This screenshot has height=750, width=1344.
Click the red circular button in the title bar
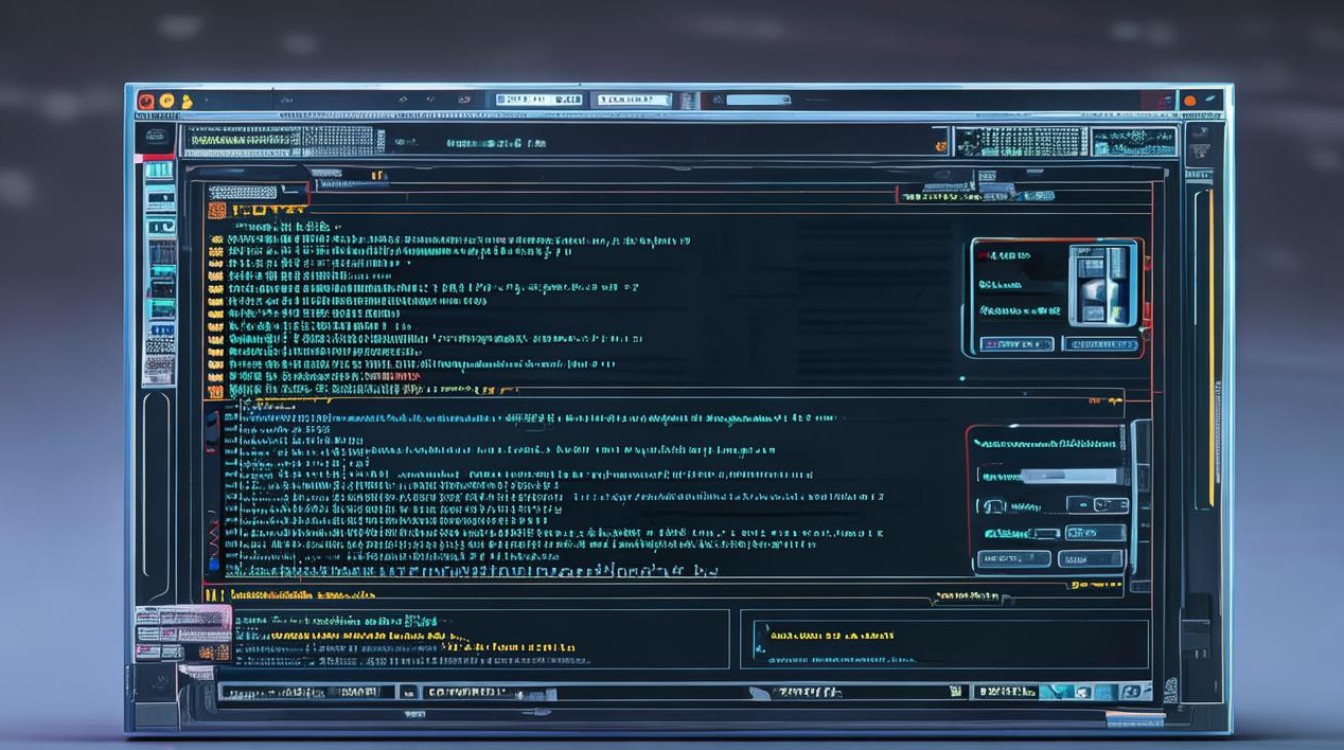(146, 101)
